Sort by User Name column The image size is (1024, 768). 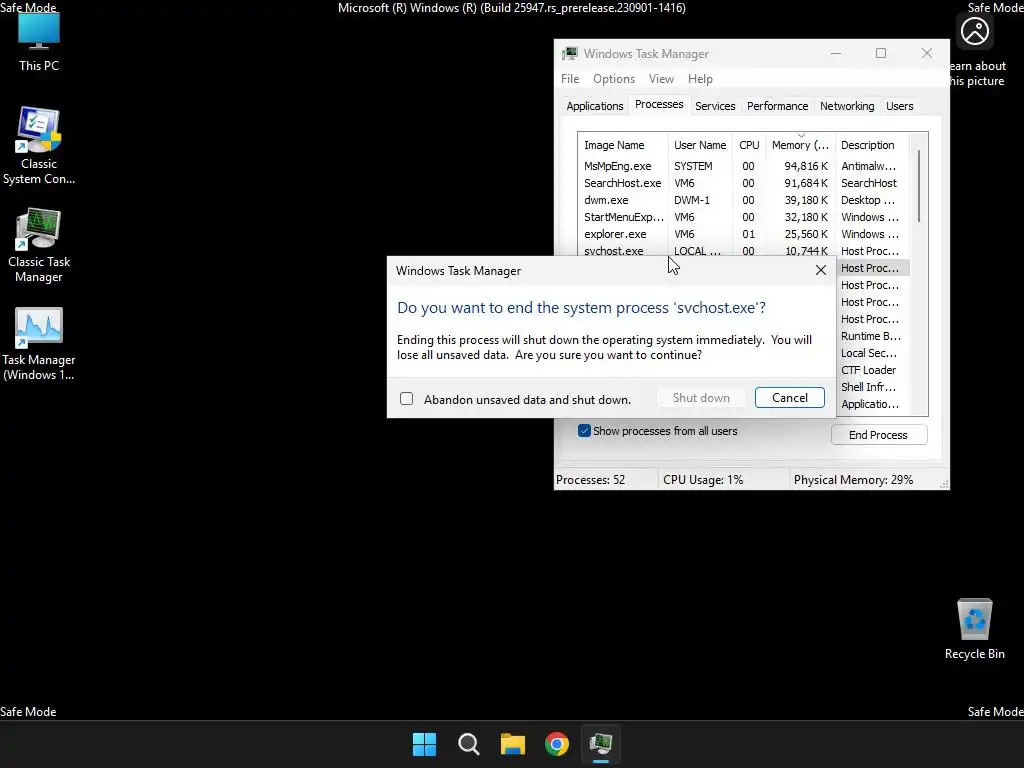pyautogui.click(x=700, y=145)
